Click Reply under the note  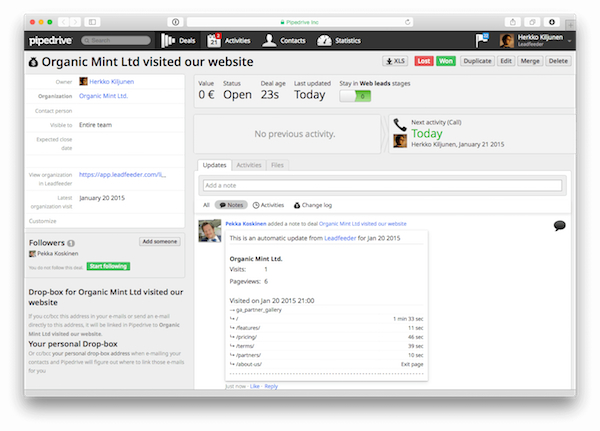[x=271, y=386]
